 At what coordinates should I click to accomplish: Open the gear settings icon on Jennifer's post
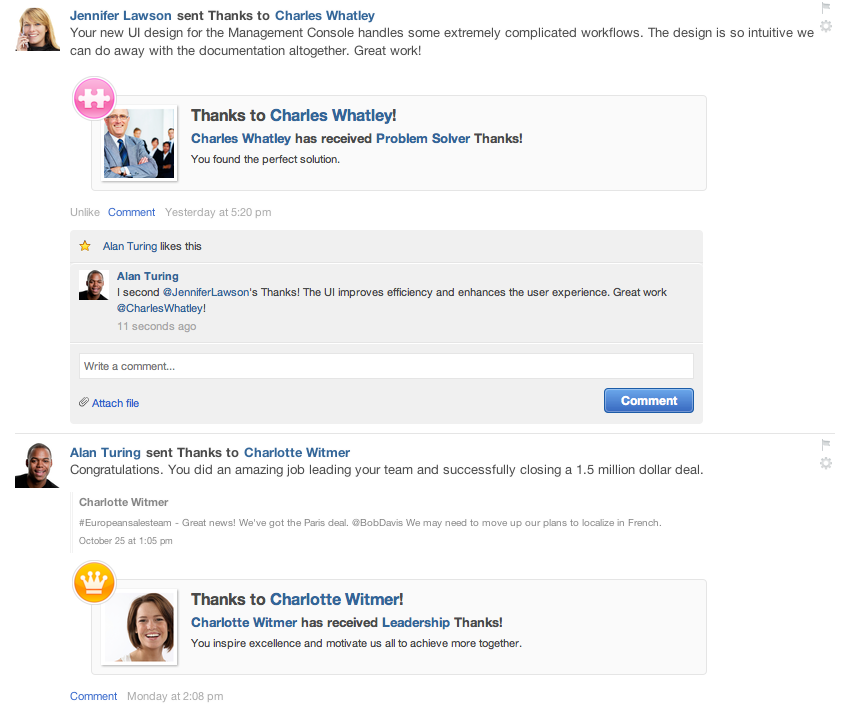tap(826, 26)
